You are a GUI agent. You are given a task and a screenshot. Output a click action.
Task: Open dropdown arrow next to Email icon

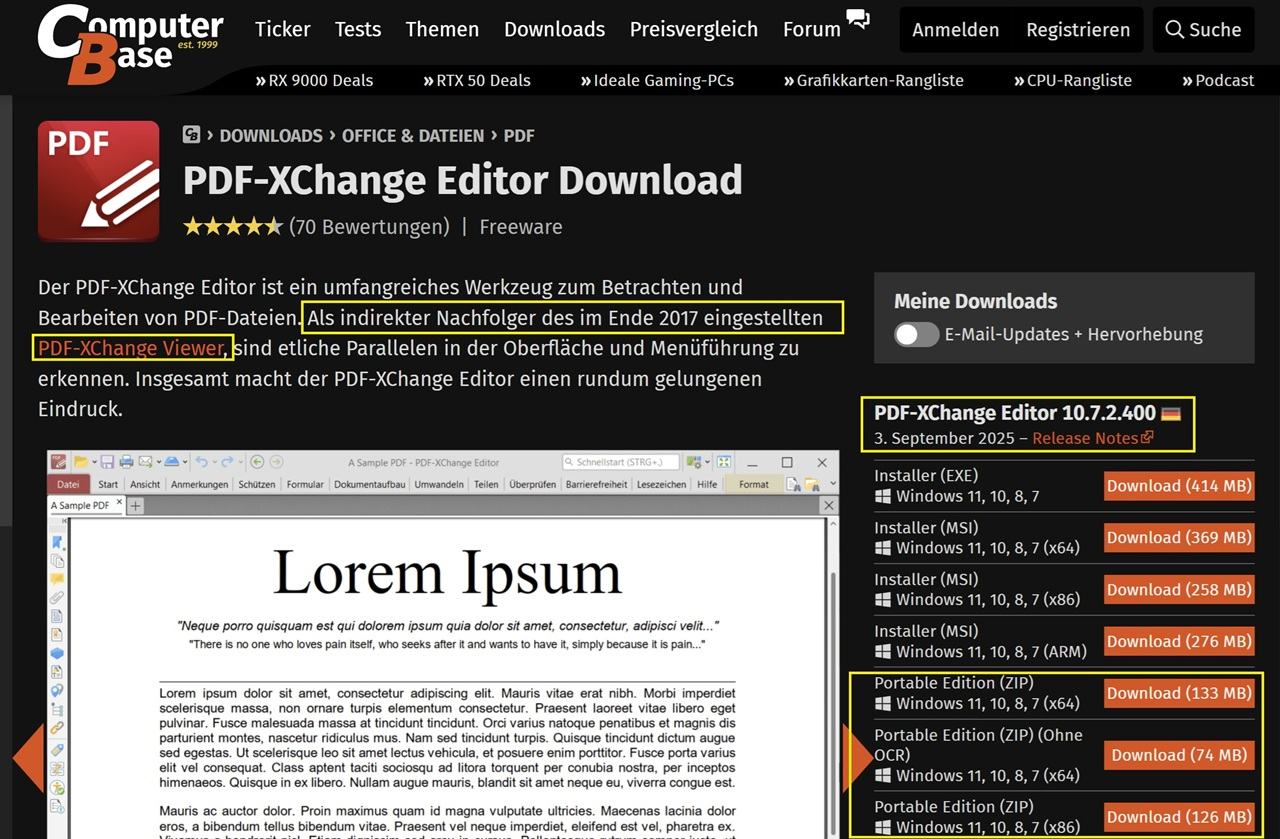(x=159, y=462)
